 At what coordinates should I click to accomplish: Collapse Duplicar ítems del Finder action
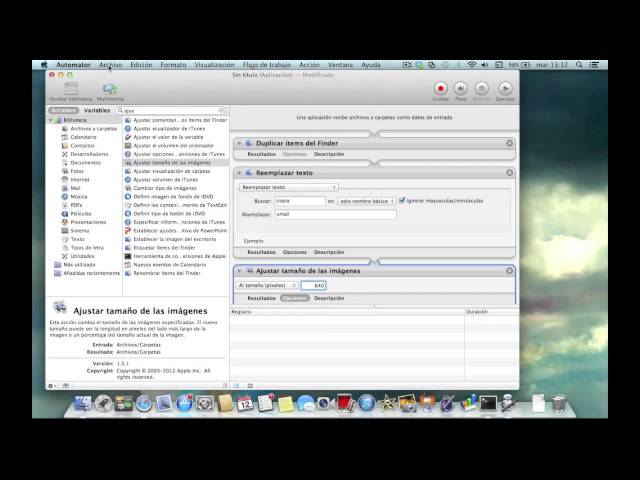239,143
